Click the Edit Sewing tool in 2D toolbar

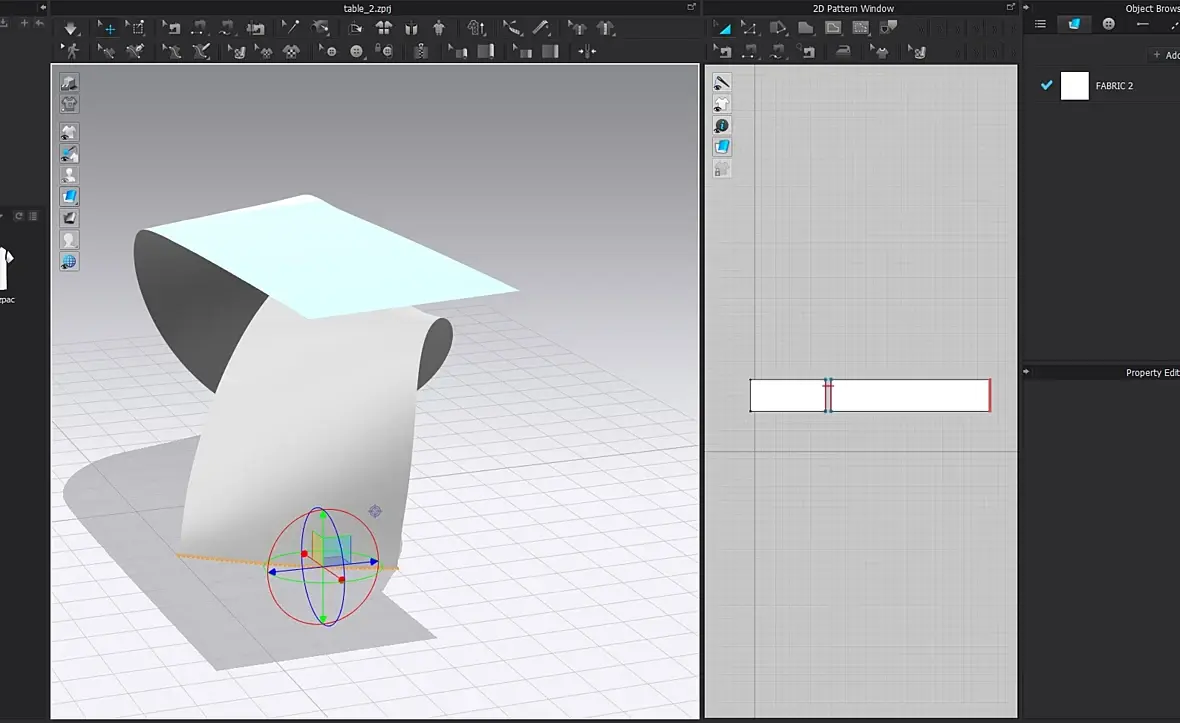[x=723, y=50]
